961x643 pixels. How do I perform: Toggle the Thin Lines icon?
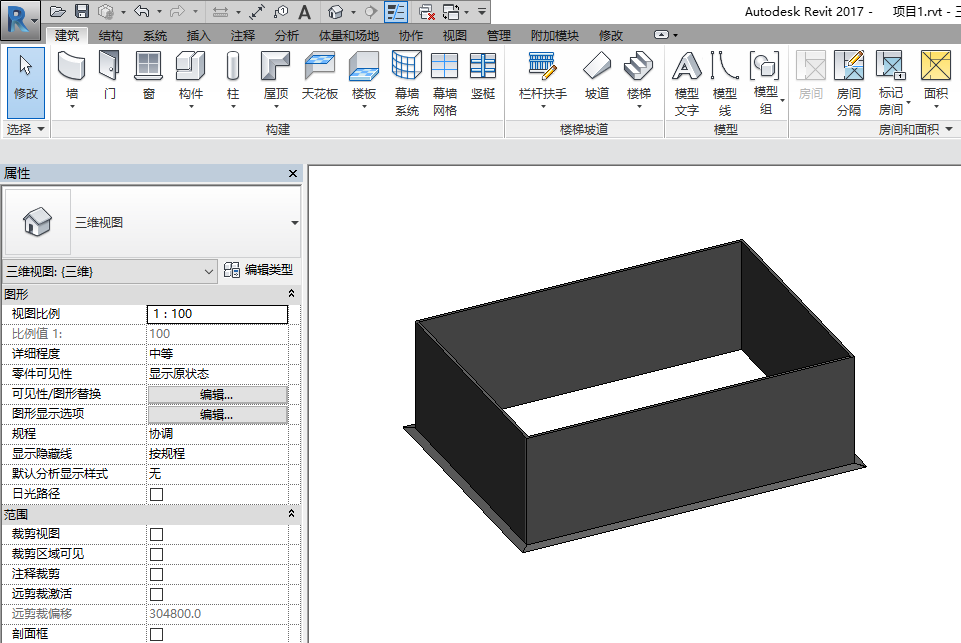point(396,11)
